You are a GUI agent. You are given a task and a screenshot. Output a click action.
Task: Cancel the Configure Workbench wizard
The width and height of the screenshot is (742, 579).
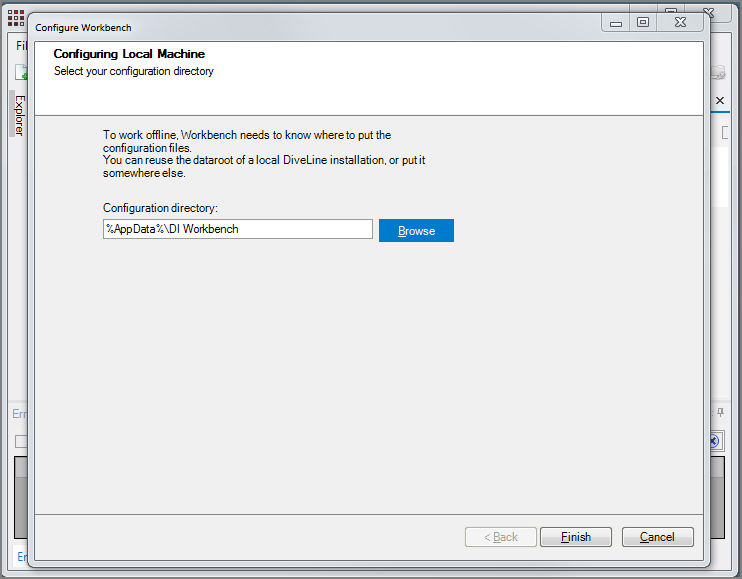click(x=657, y=537)
